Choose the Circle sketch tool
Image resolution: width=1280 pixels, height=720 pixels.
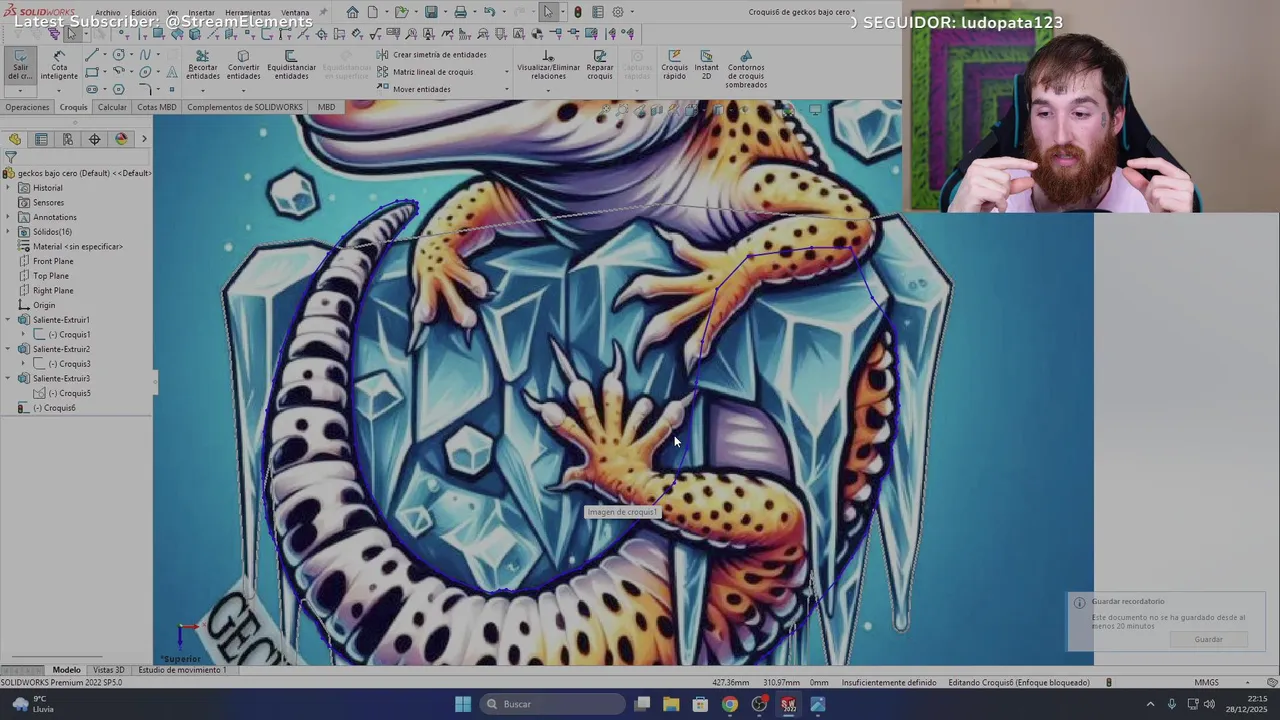[x=119, y=55]
